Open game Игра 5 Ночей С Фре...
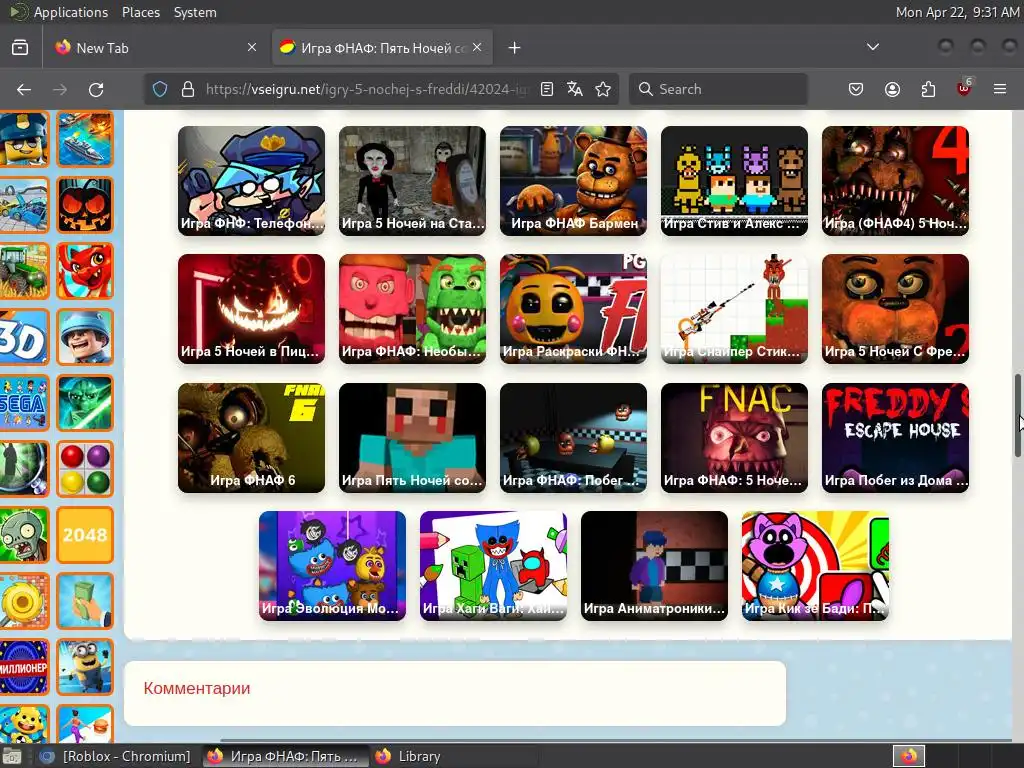This screenshot has width=1024, height=768. pos(895,309)
